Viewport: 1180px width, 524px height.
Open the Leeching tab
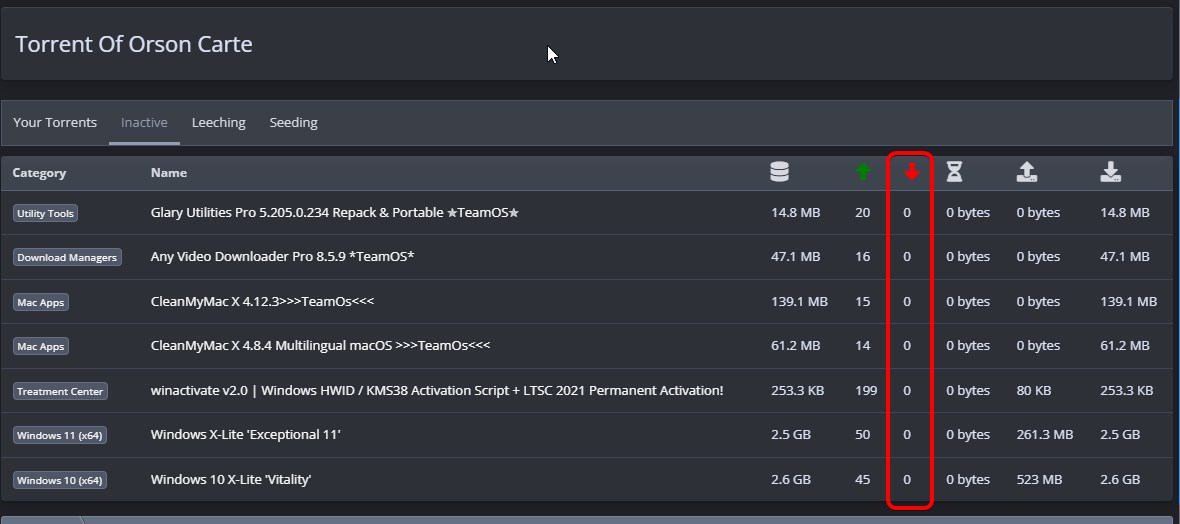(218, 122)
